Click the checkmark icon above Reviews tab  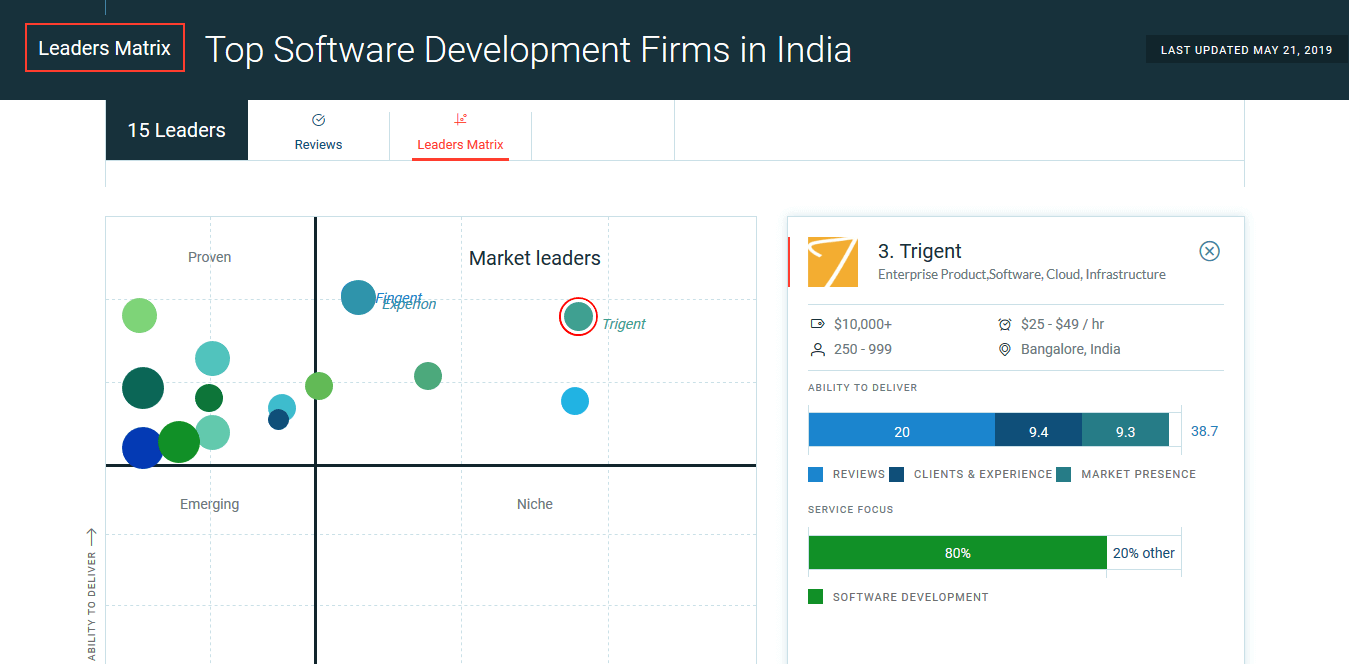coord(318,120)
